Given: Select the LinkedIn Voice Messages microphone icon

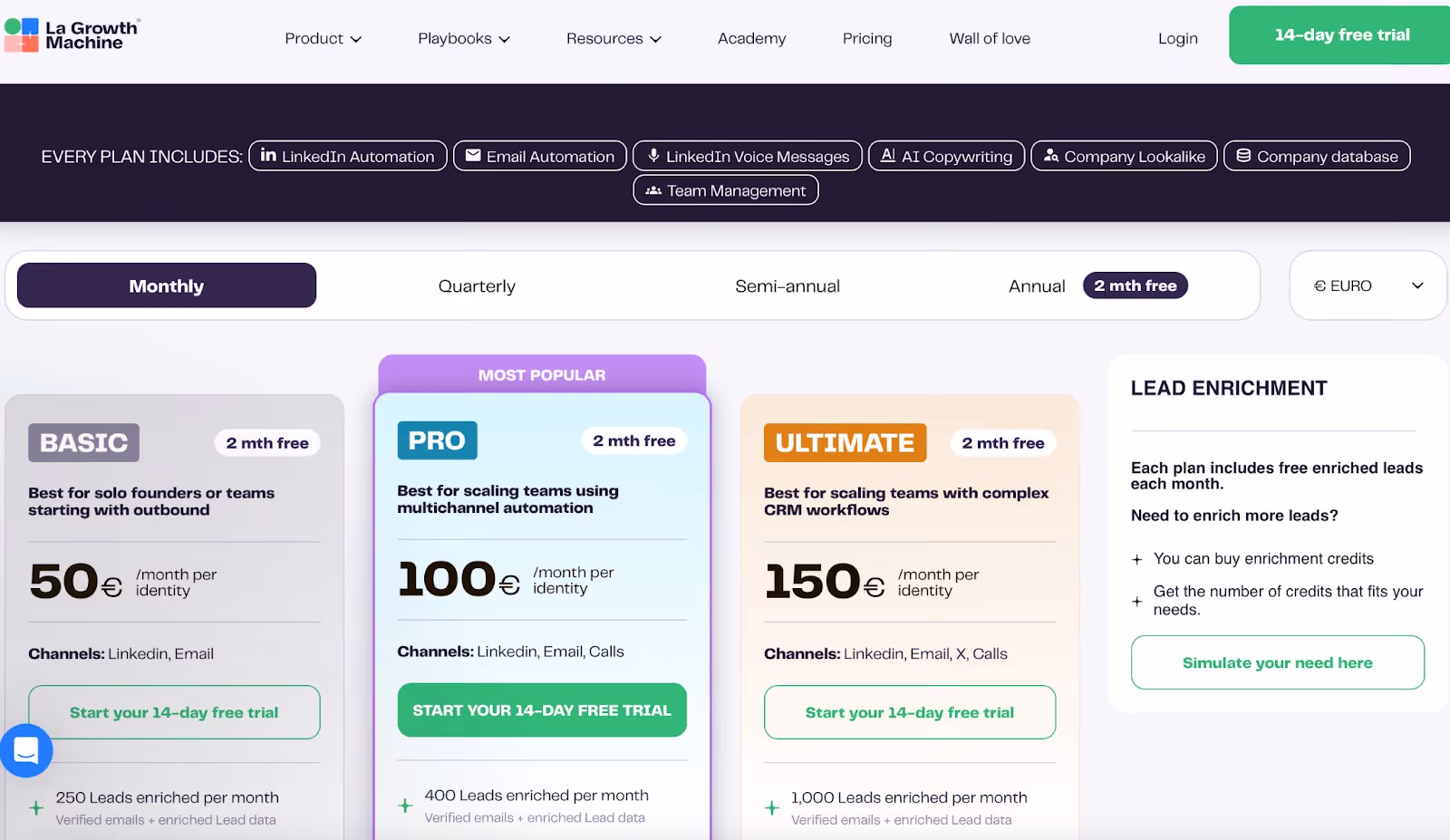Looking at the screenshot, I should point(653,156).
